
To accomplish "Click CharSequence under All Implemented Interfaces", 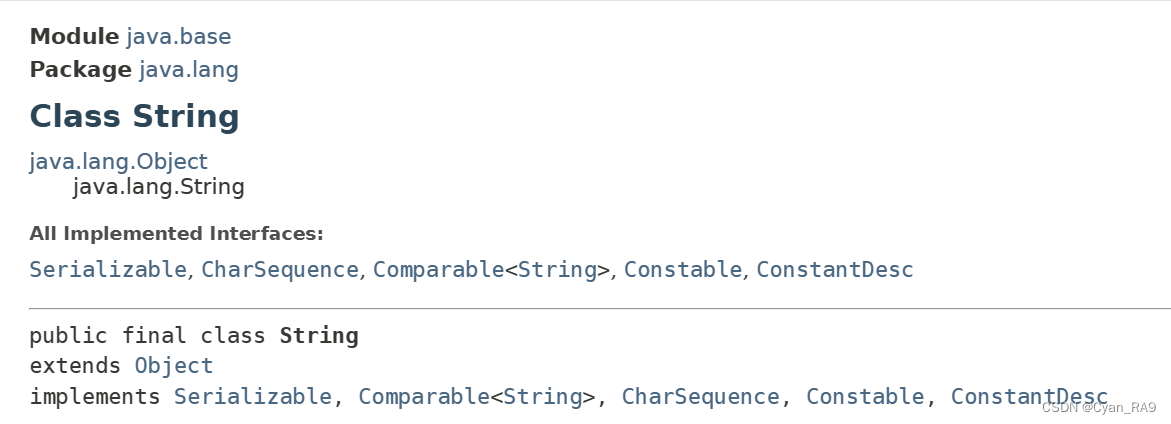I will point(280,269).
